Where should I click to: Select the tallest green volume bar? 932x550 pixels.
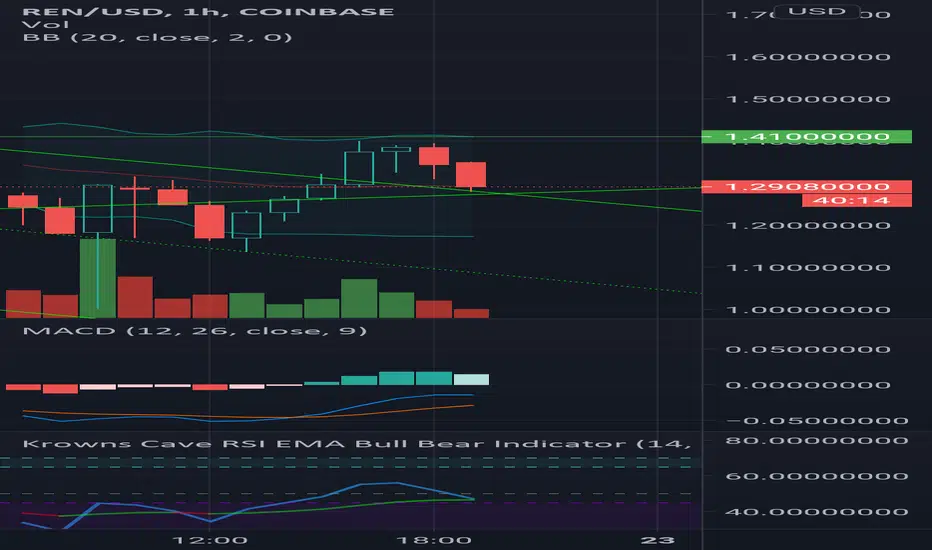point(97,278)
